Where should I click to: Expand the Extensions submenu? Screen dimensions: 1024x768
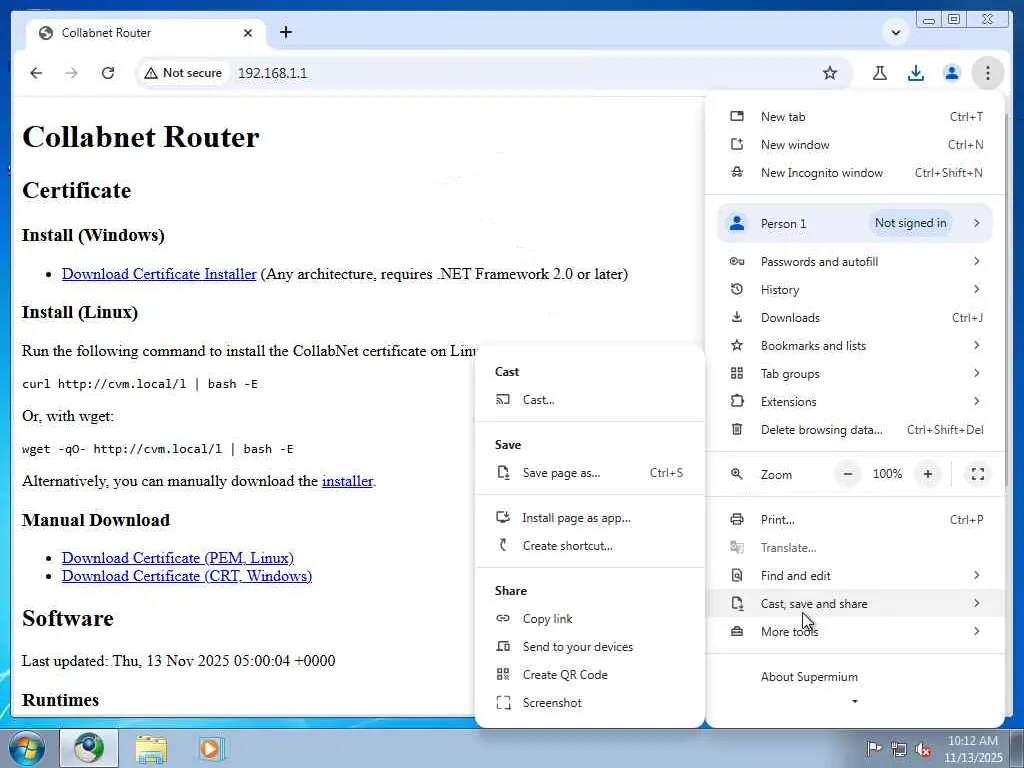click(856, 402)
